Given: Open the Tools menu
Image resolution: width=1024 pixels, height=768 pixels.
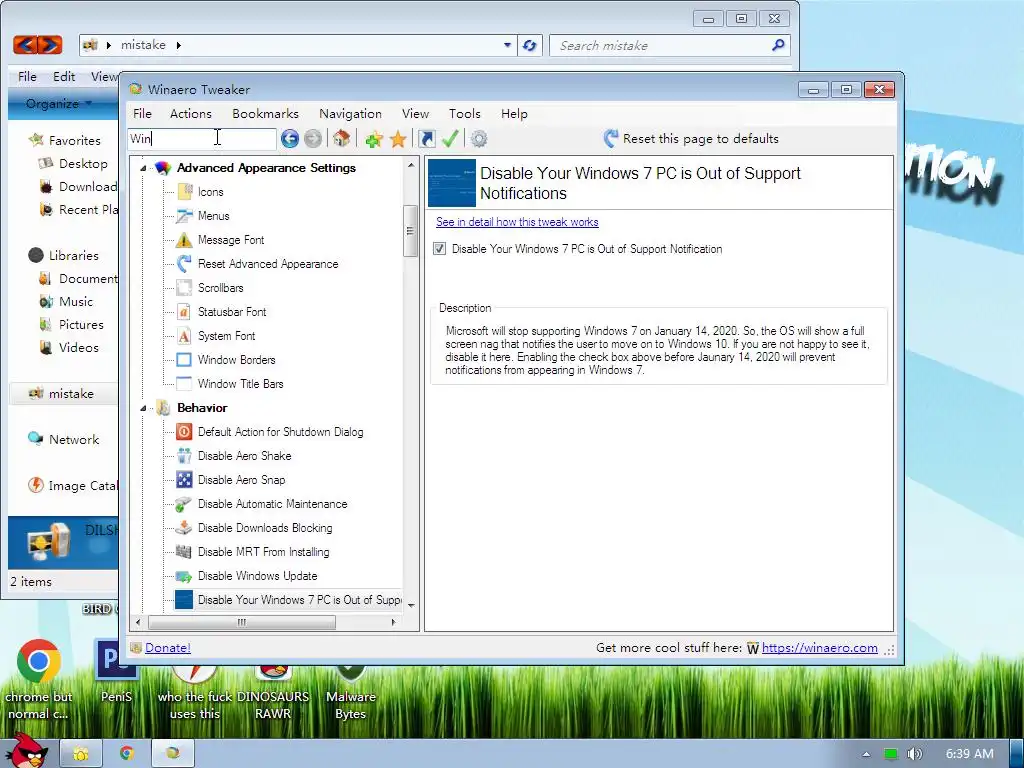Looking at the screenshot, I should 464,114.
